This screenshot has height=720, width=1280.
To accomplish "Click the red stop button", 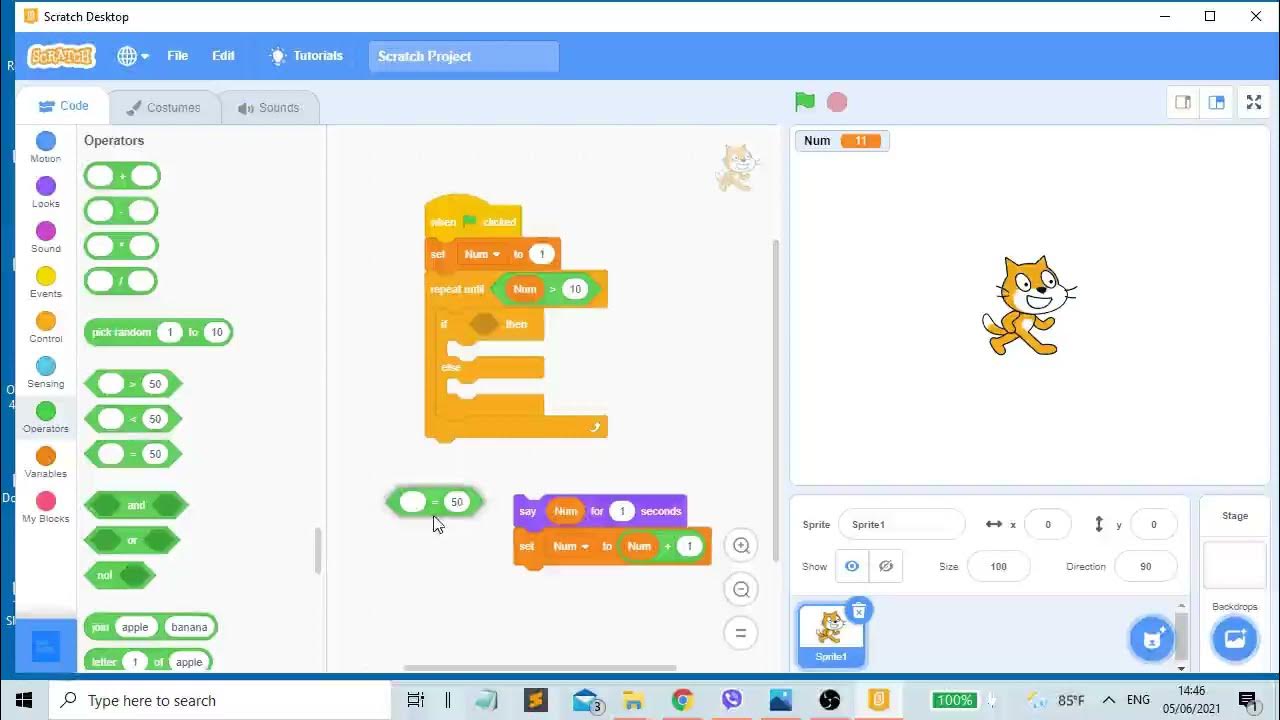I will pyautogui.click(x=837, y=101).
